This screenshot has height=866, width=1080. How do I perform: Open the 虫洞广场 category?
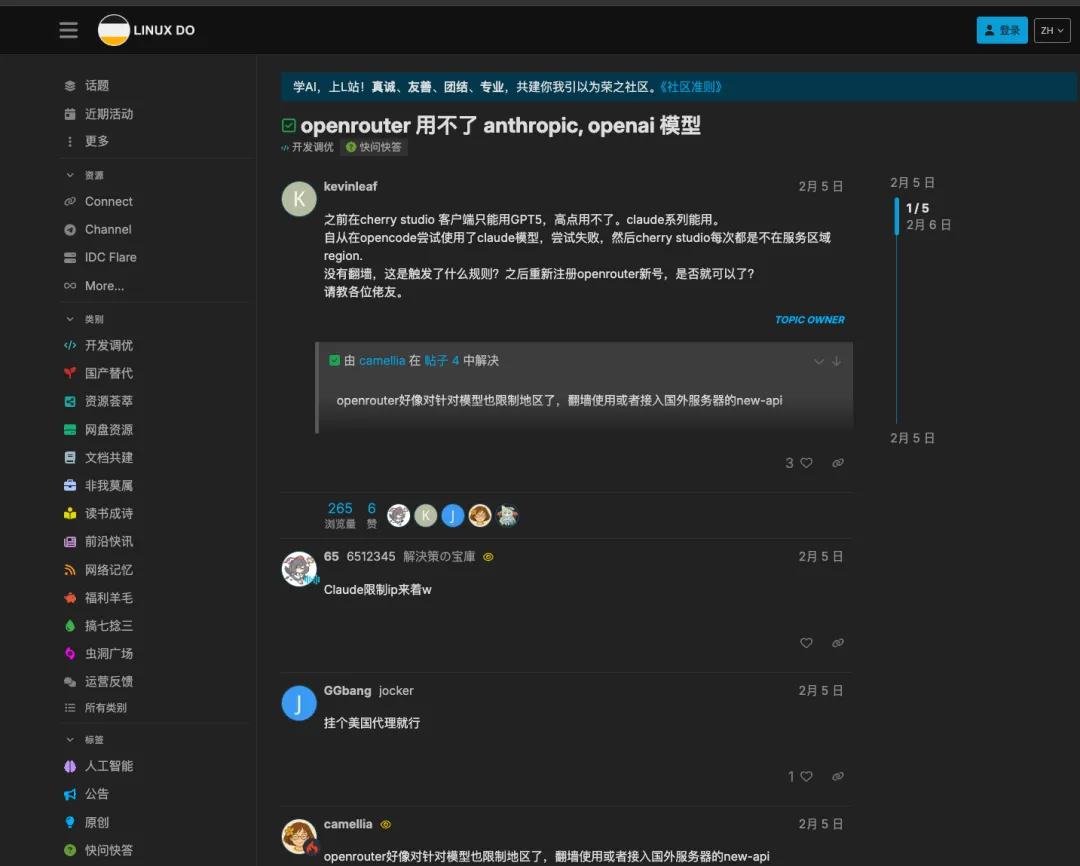click(x=108, y=653)
